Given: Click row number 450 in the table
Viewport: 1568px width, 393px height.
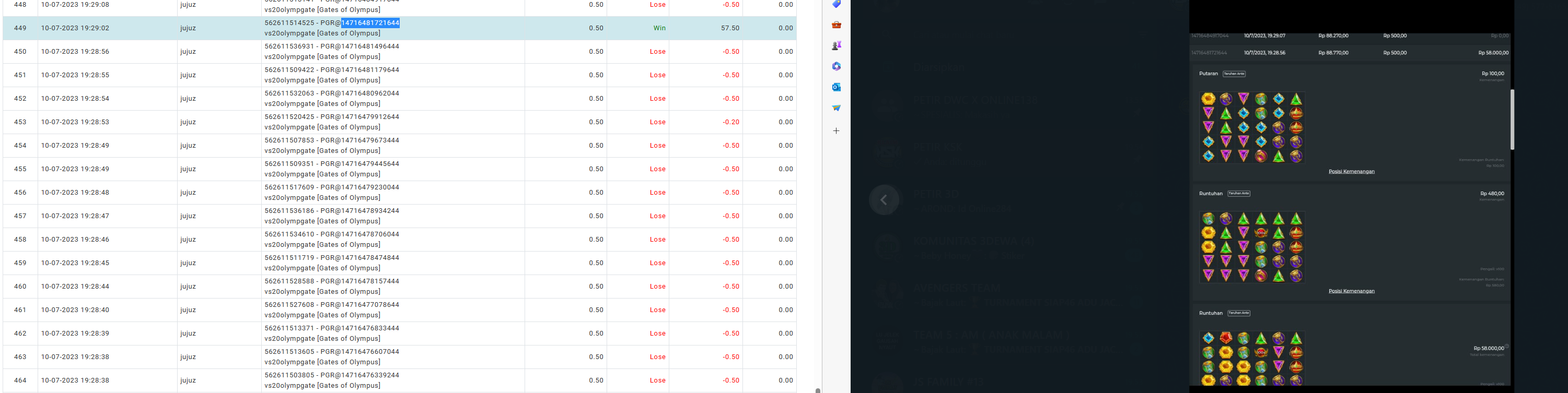Looking at the screenshot, I should point(20,52).
